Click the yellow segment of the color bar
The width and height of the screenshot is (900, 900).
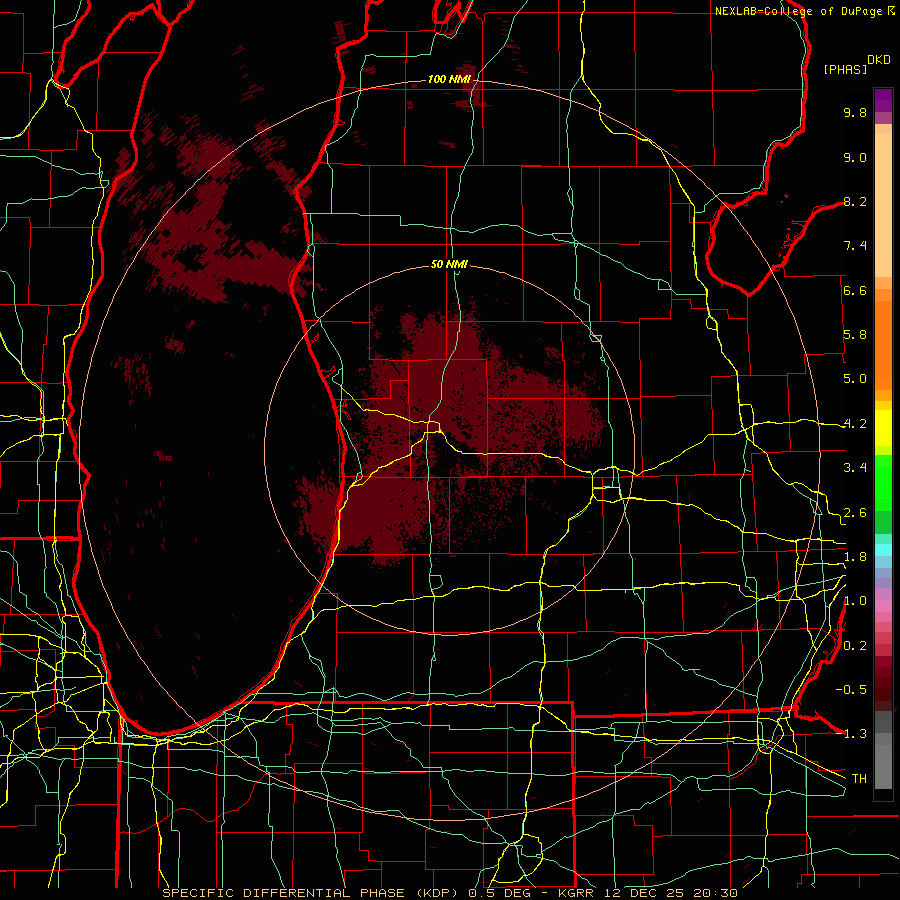tap(883, 428)
